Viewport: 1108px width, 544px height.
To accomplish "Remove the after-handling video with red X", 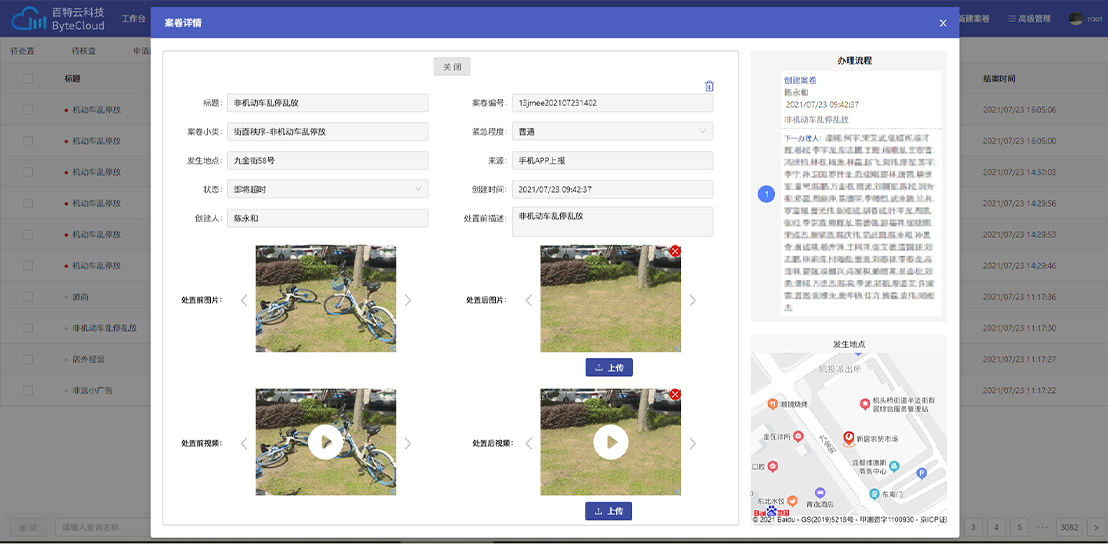I will coord(675,395).
